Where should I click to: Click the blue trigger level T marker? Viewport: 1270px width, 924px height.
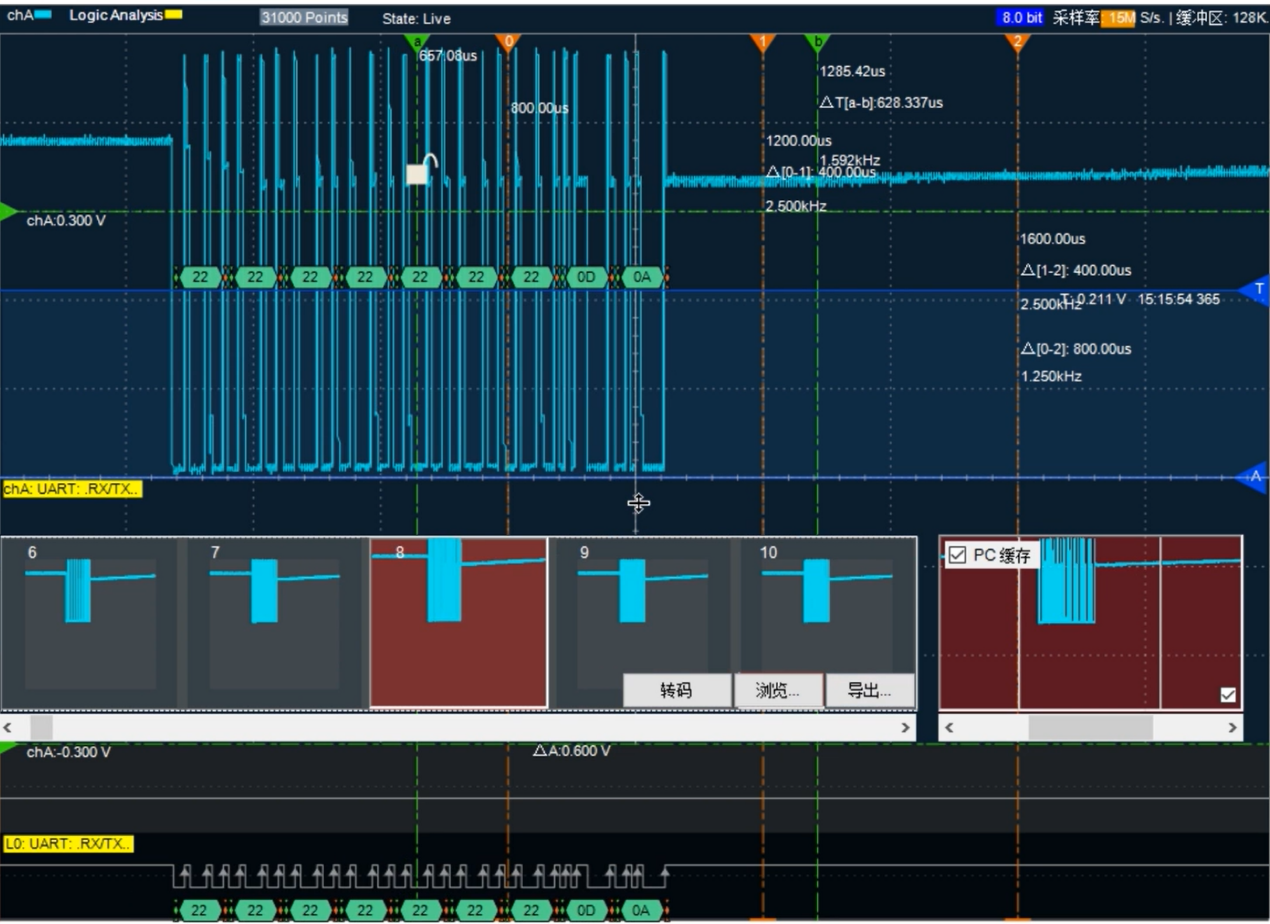[x=1256, y=289]
